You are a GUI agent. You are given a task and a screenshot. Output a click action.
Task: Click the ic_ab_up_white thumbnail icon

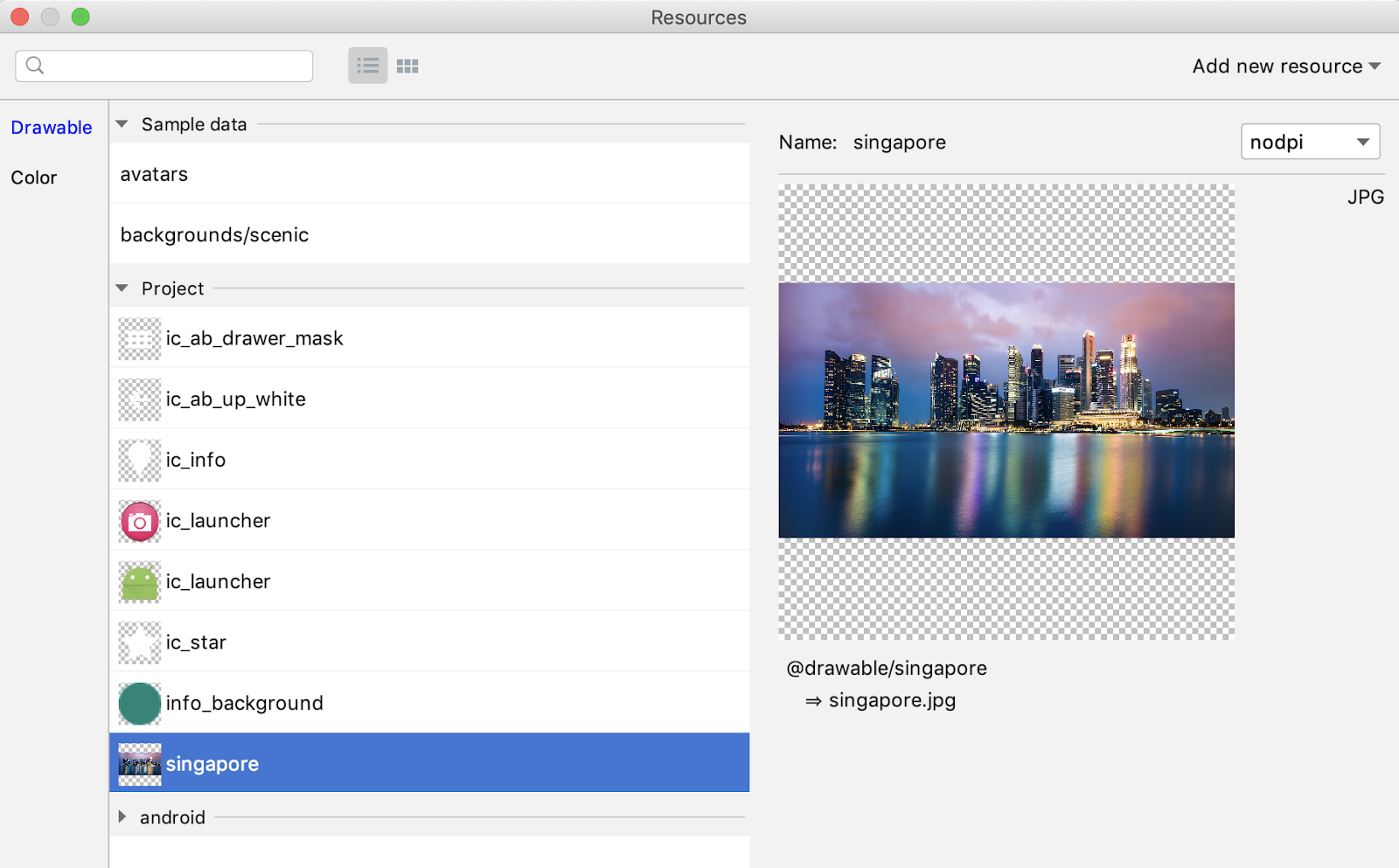140,400
